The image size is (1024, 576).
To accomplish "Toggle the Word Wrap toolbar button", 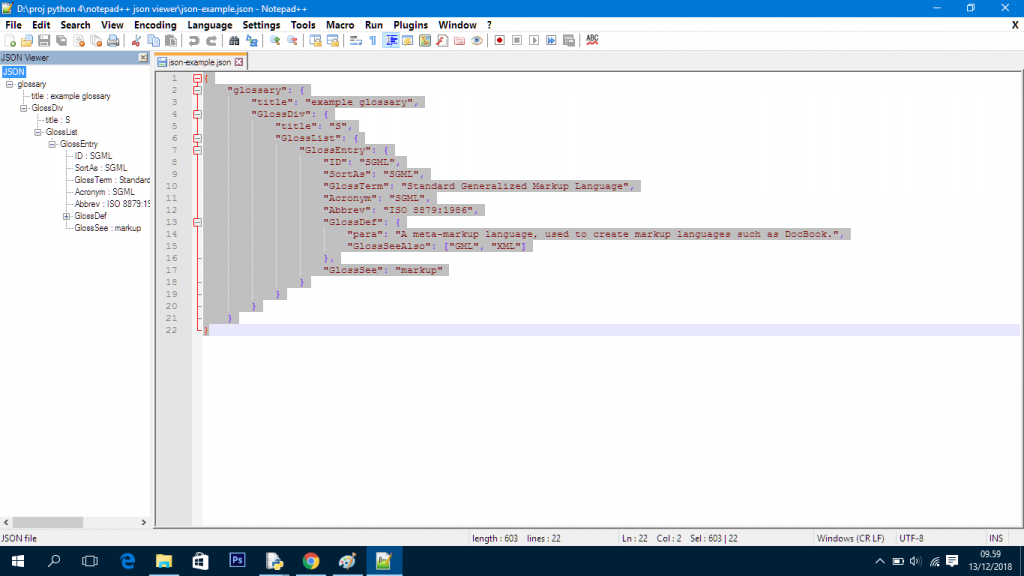I will tap(355, 41).
